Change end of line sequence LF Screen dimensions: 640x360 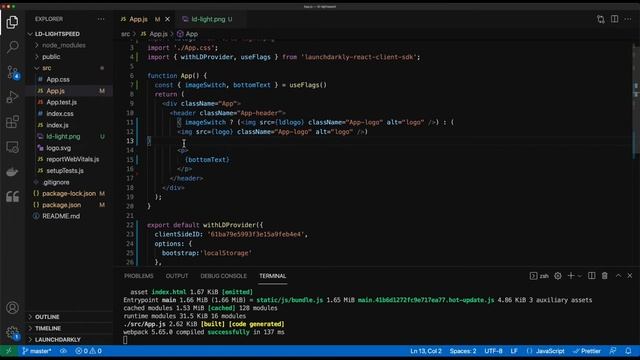click(x=514, y=351)
